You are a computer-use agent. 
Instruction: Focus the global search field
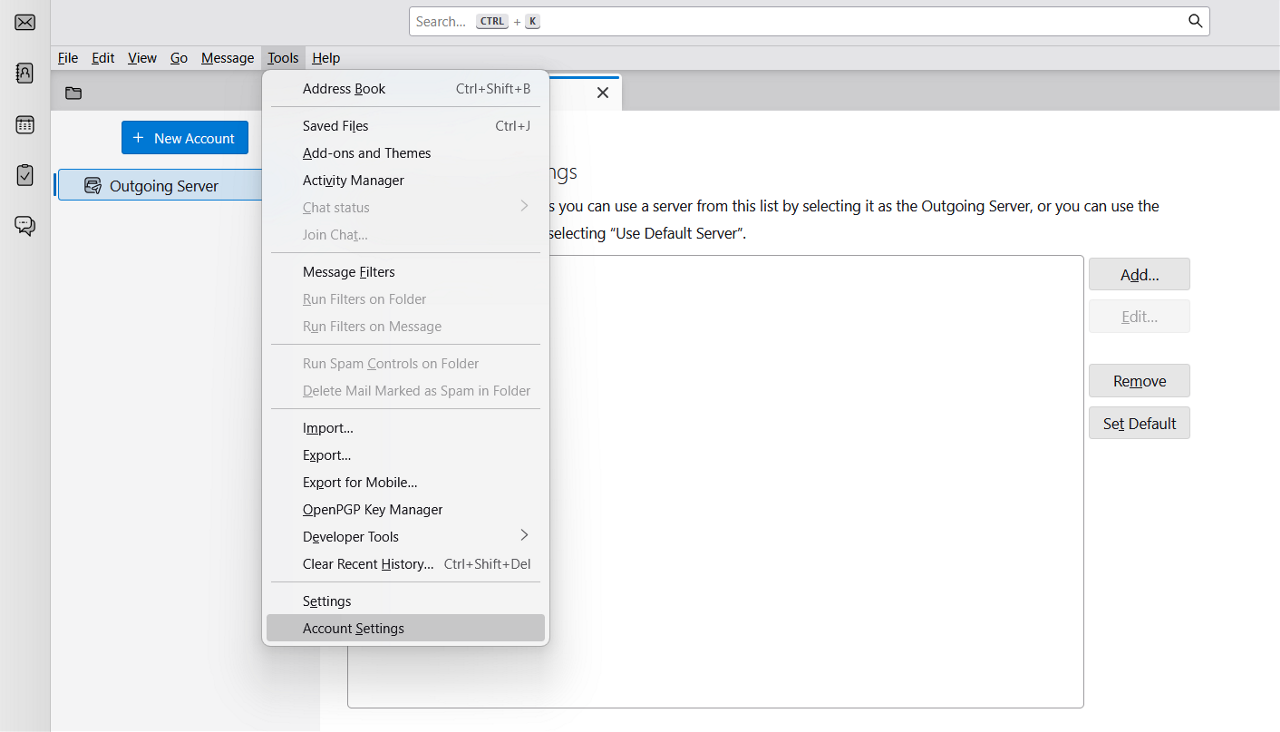pos(800,21)
